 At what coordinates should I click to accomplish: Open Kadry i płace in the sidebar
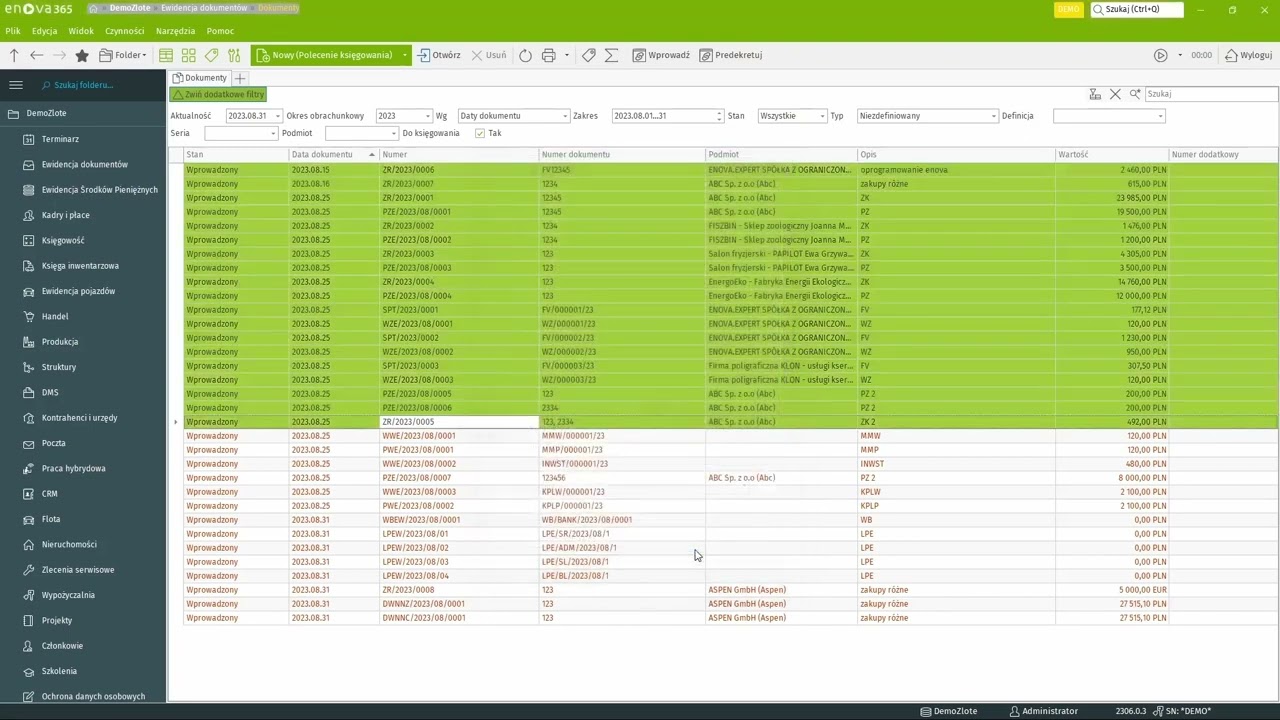tap(65, 215)
